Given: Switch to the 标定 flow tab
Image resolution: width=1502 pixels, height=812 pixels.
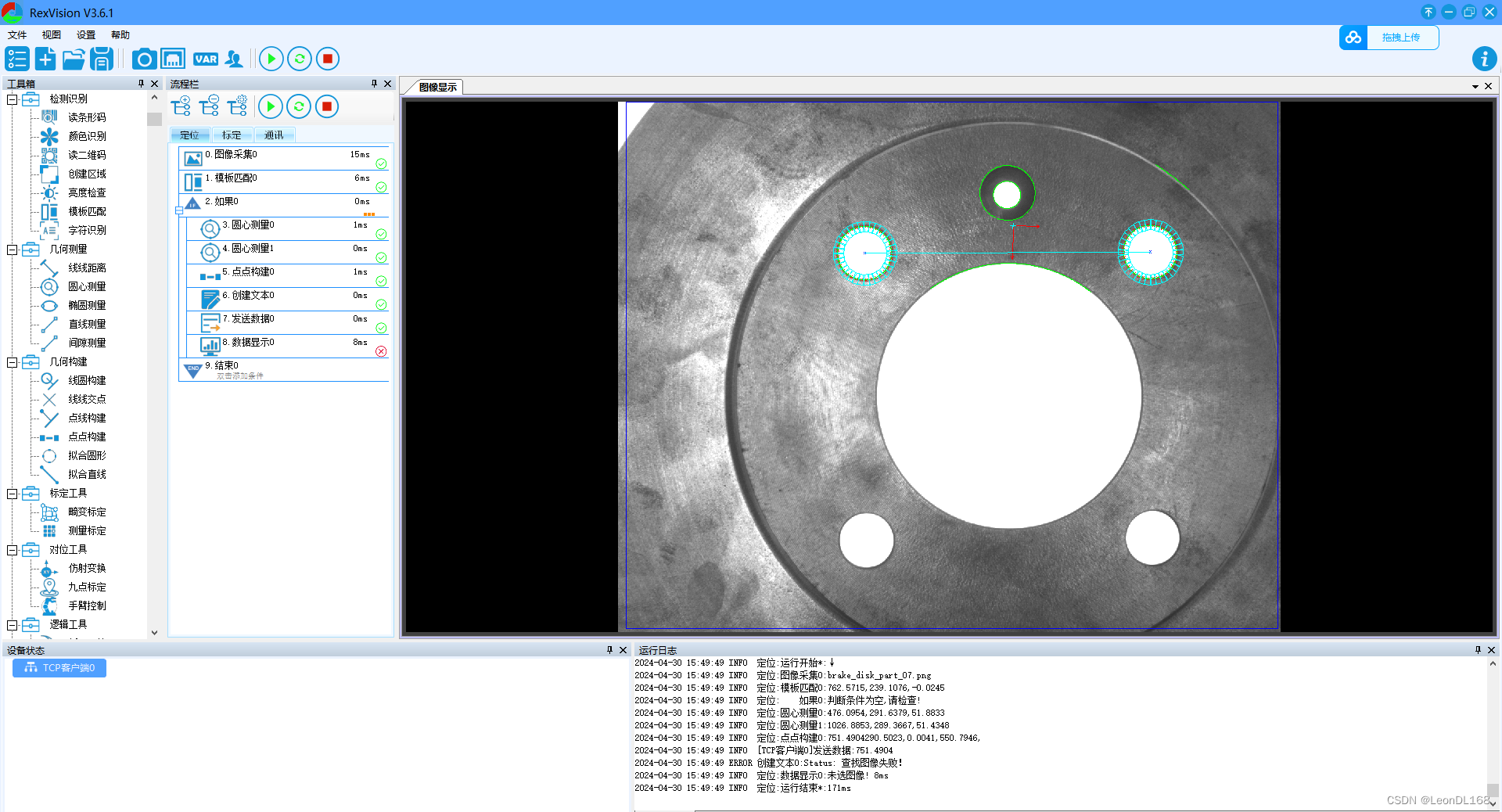Looking at the screenshot, I should [x=232, y=135].
